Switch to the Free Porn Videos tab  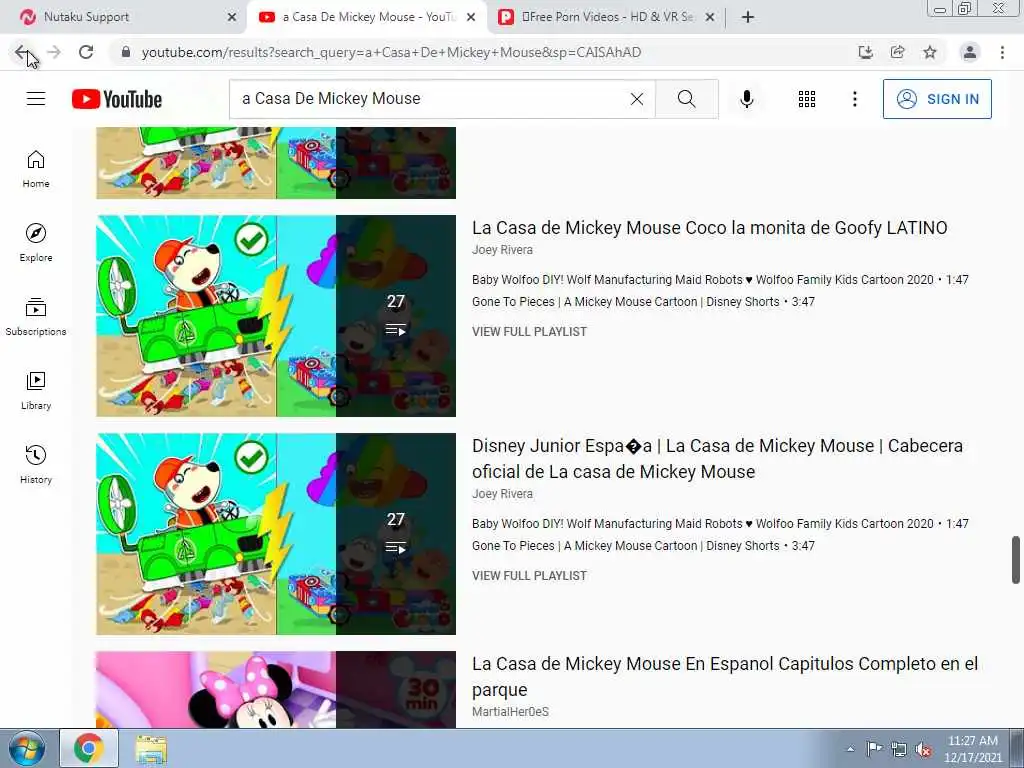606,17
